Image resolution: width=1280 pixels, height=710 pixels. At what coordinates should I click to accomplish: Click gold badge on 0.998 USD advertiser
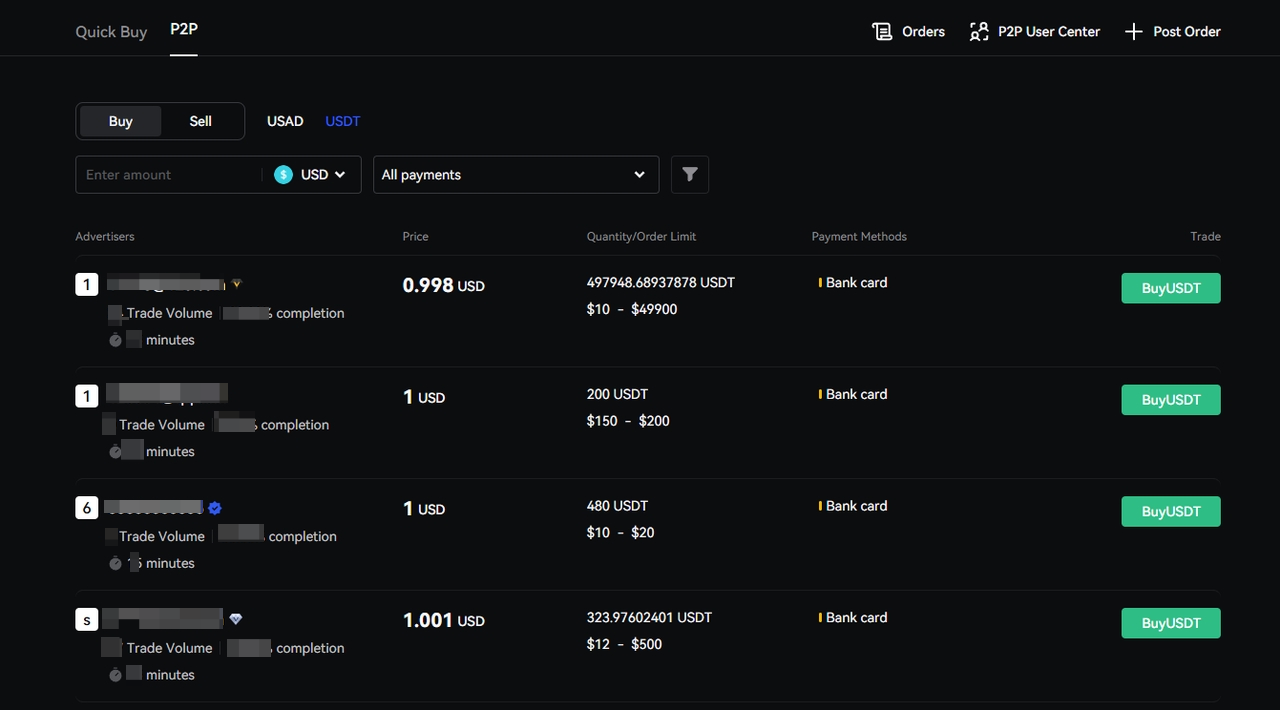pos(237,284)
